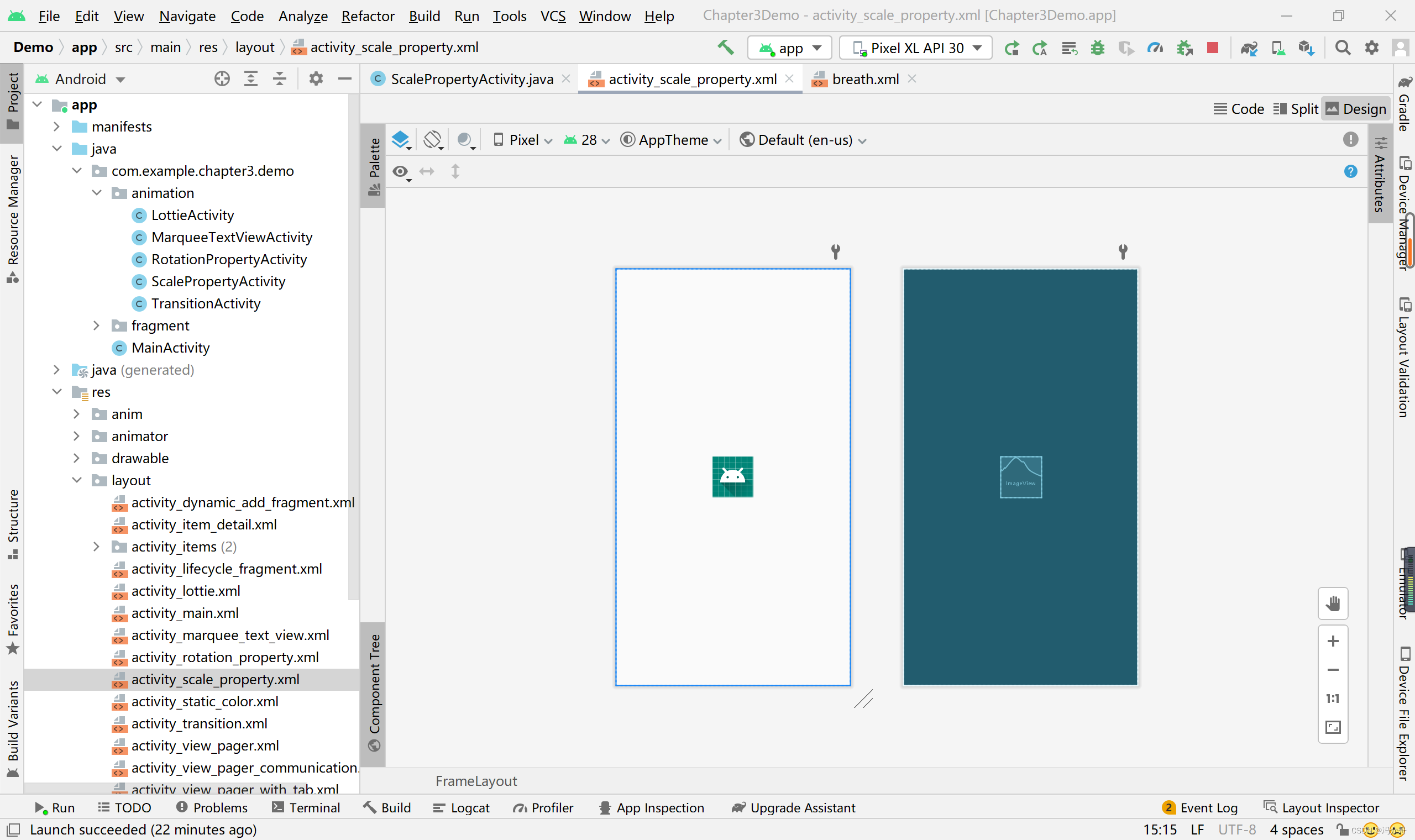Switch the editor to Split view mode
Screen dimensions: 1415x840
click(1296, 109)
